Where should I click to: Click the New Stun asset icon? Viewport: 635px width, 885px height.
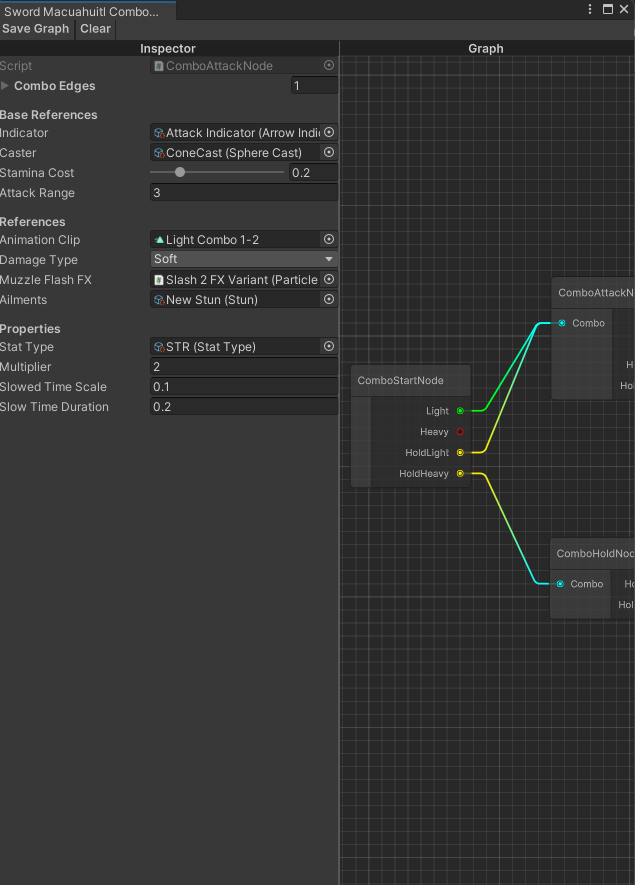point(159,300)
